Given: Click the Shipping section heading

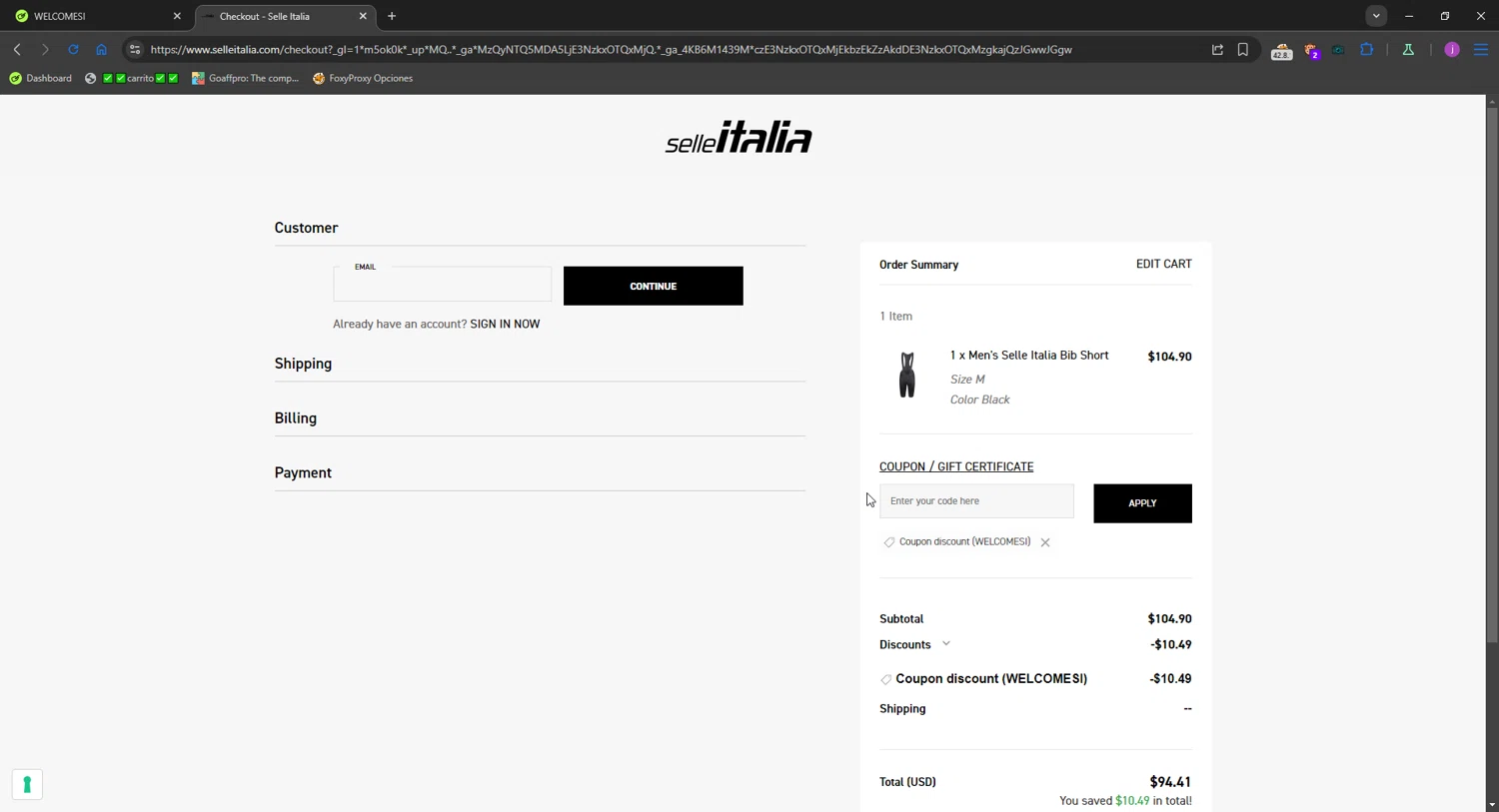Looking at the screenshot, I should 304,364.
